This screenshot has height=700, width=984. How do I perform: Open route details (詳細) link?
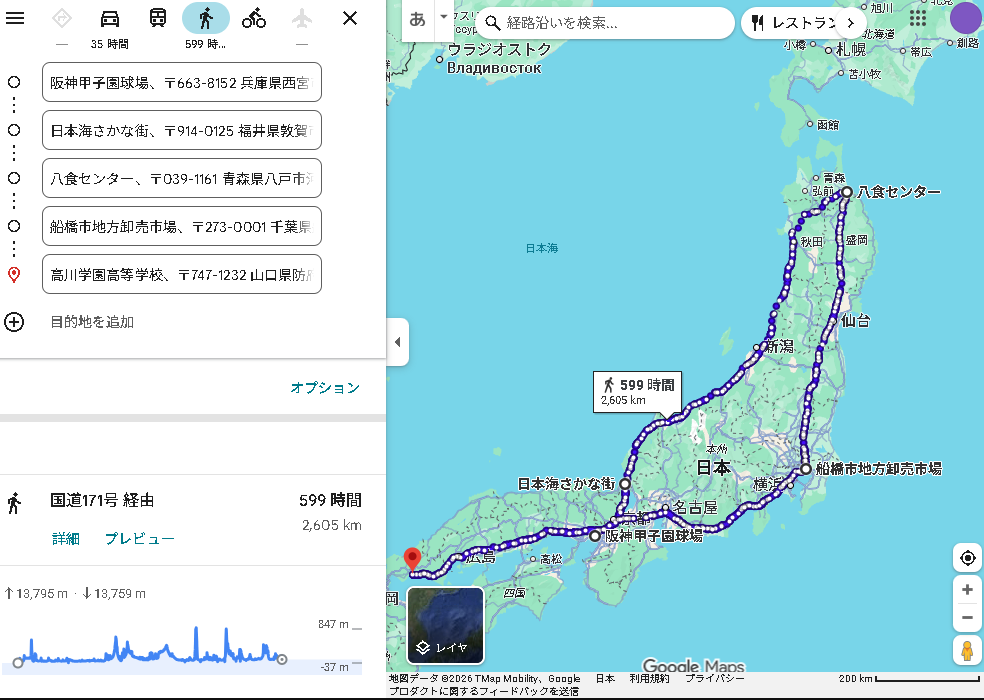pyautogui.click(x=66, y=539)
